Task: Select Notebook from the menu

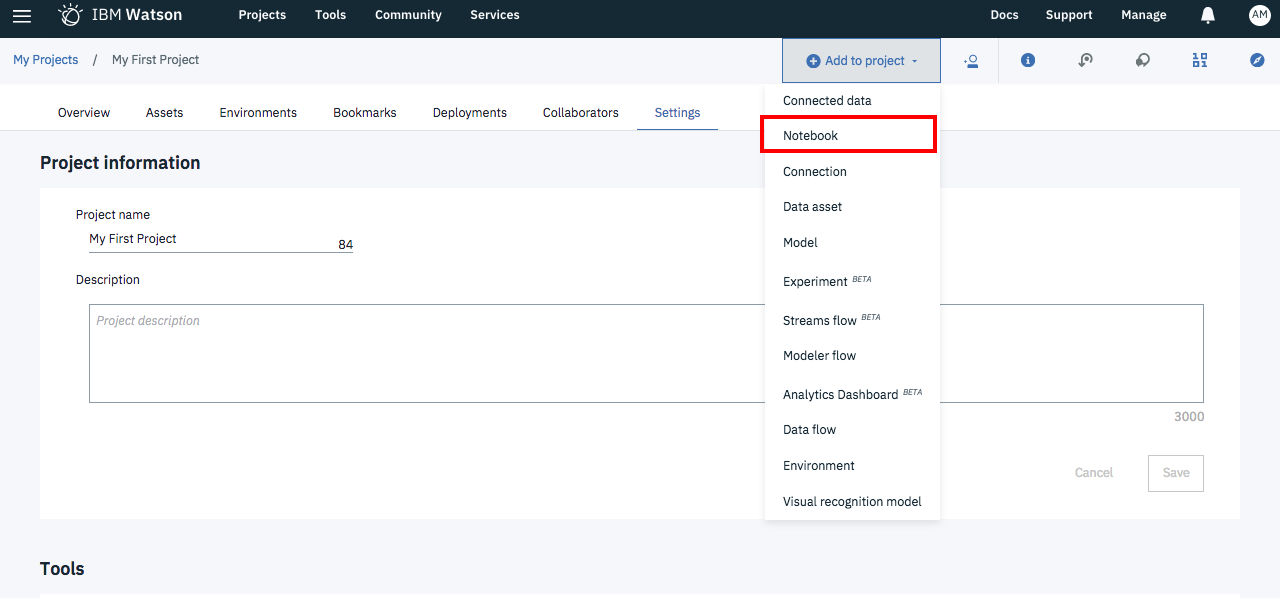Action: click(x=847, y=135)
